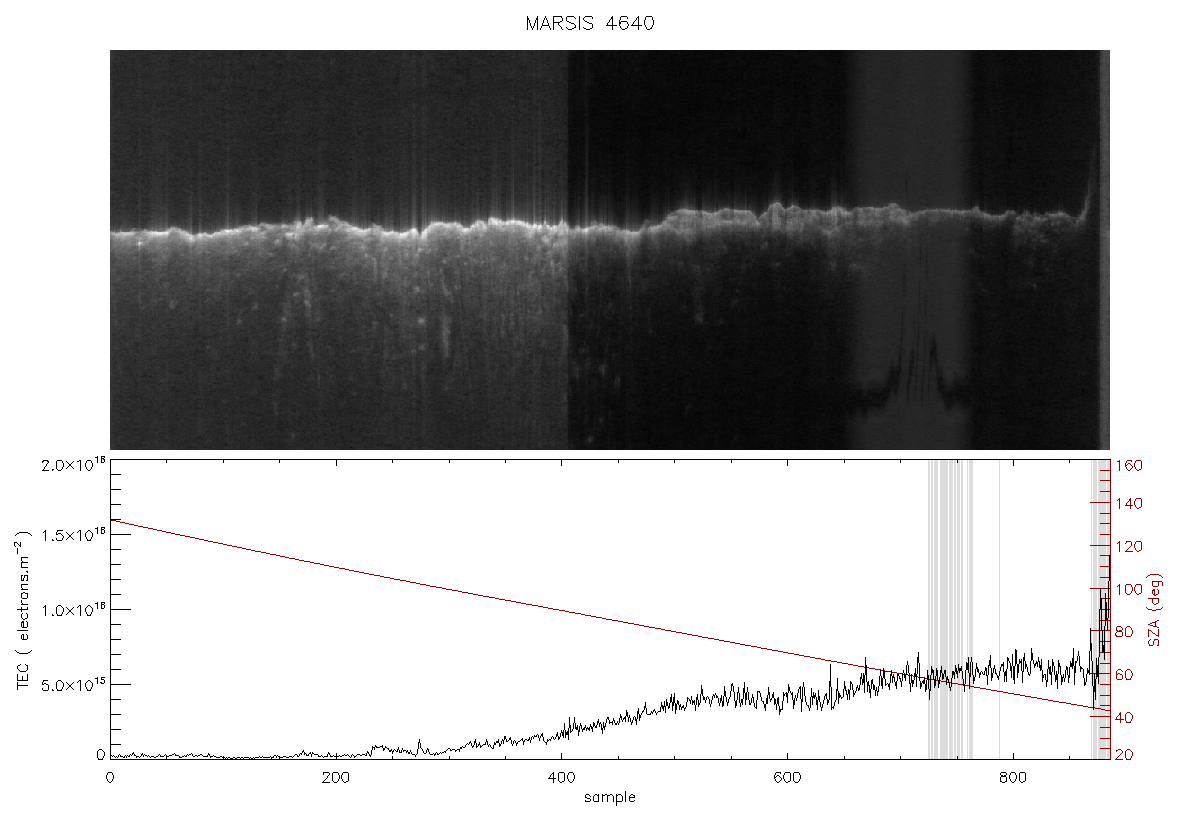The image size is (1180, 830).
Task: Click the thin gray line near sample 790
Action: click(x=999, y=610)
